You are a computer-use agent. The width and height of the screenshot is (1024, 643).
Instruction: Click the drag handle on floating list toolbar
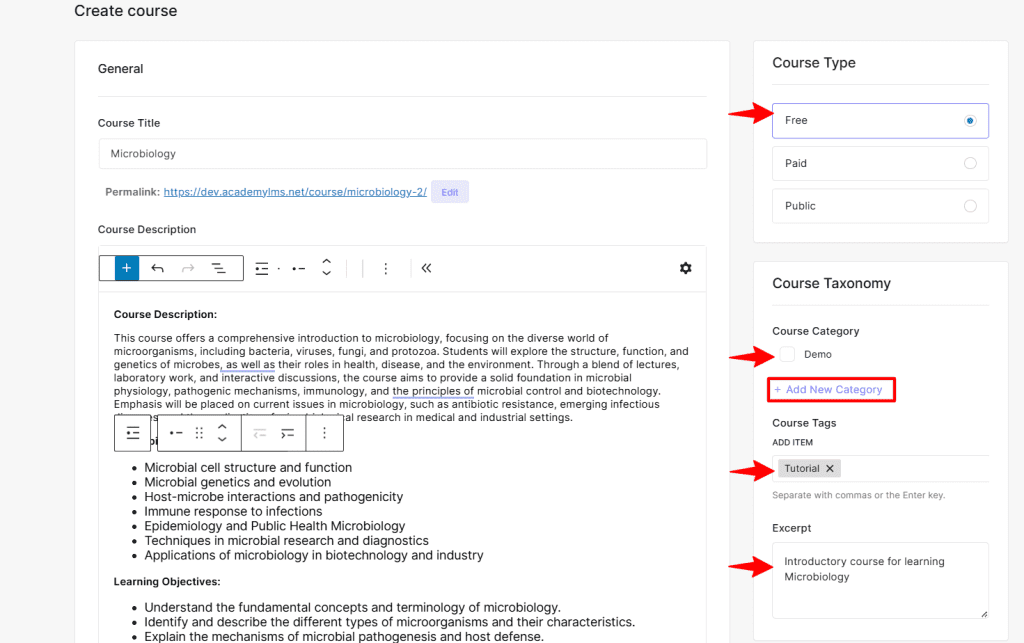point(199,433)
